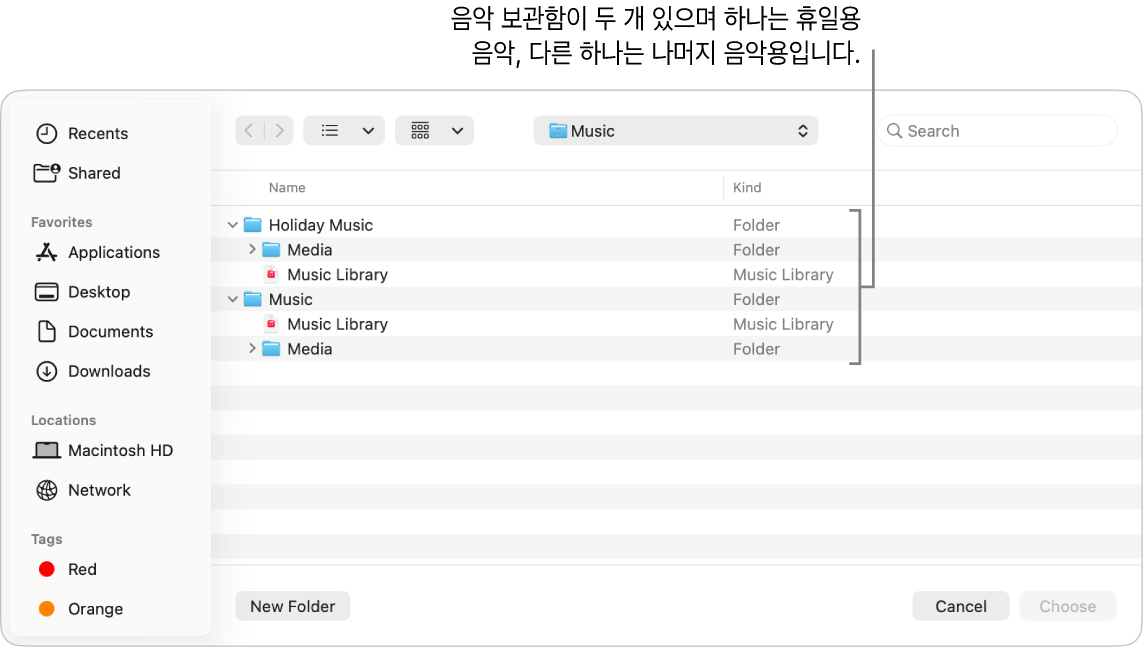Go to Applications in Favorites
The height and width of the screenshot is (649, 1144).
[x=98, y=252]
